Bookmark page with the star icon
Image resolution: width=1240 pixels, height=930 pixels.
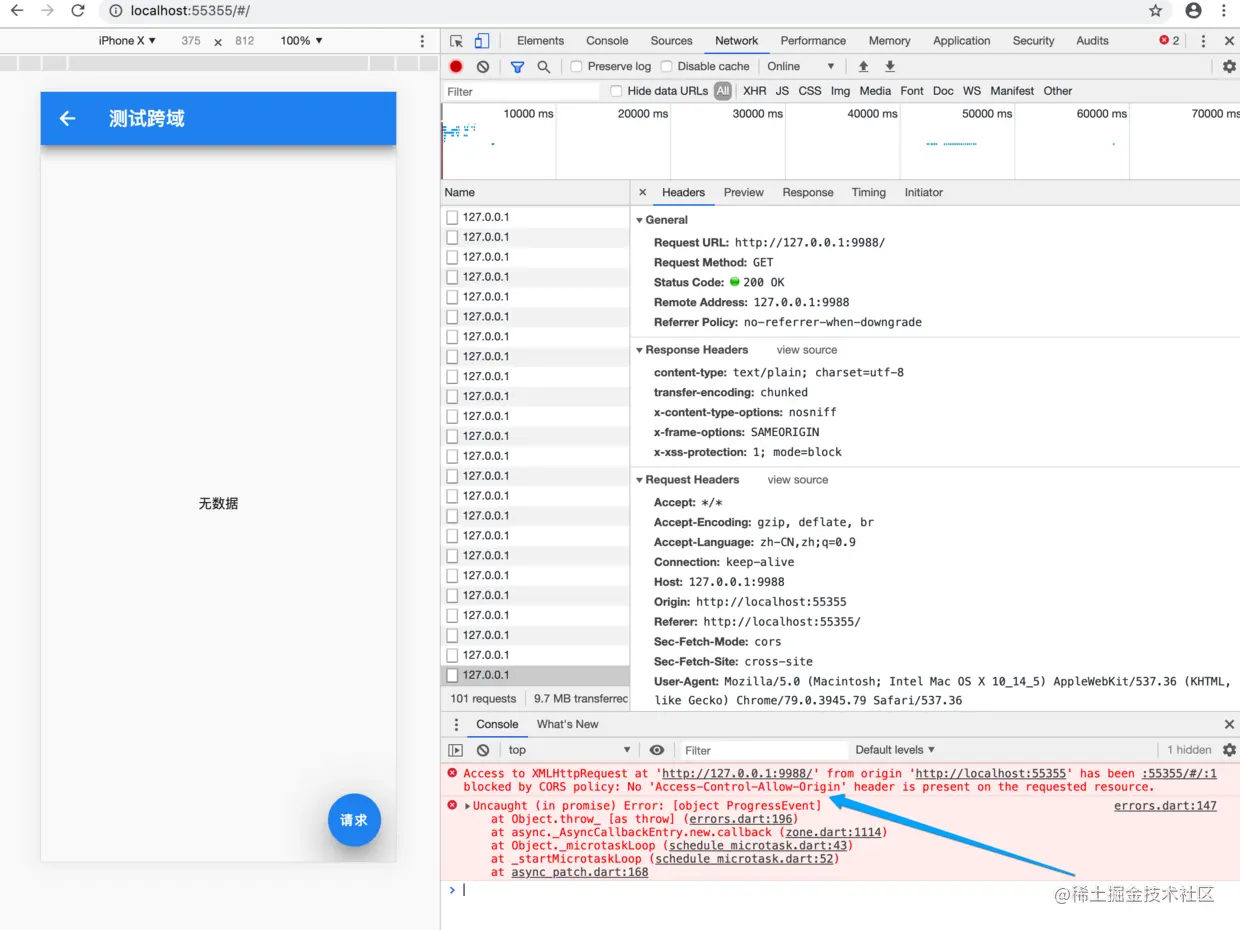point(1156,11)
